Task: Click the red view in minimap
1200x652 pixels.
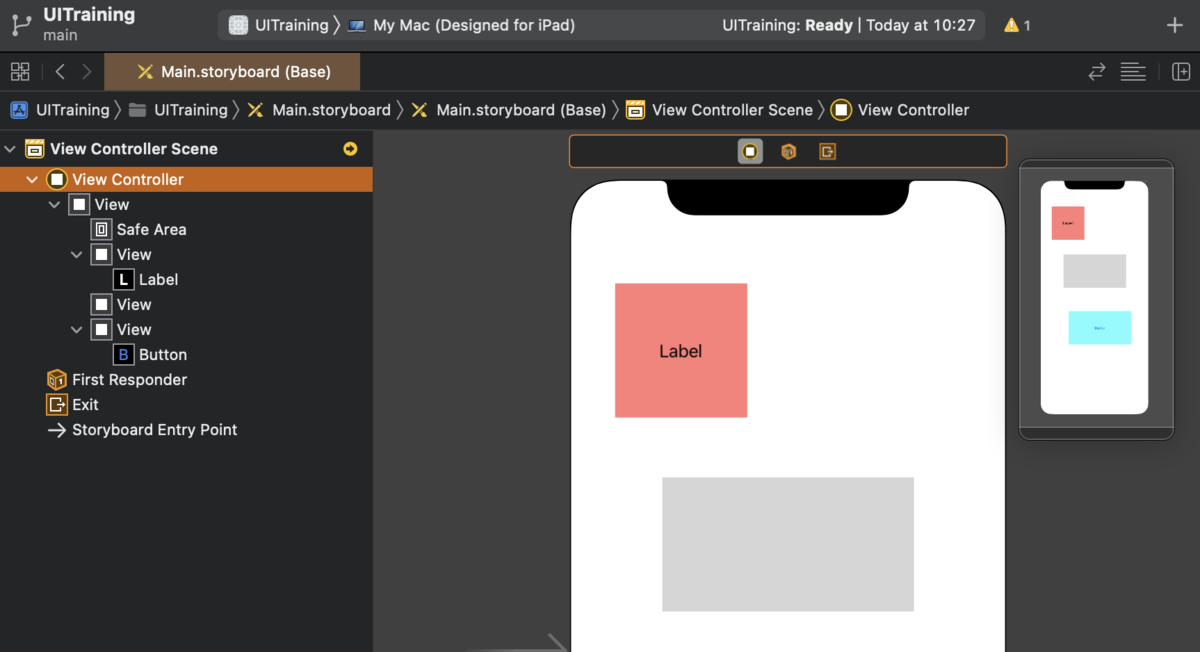Action: [x=1068, y=223]
